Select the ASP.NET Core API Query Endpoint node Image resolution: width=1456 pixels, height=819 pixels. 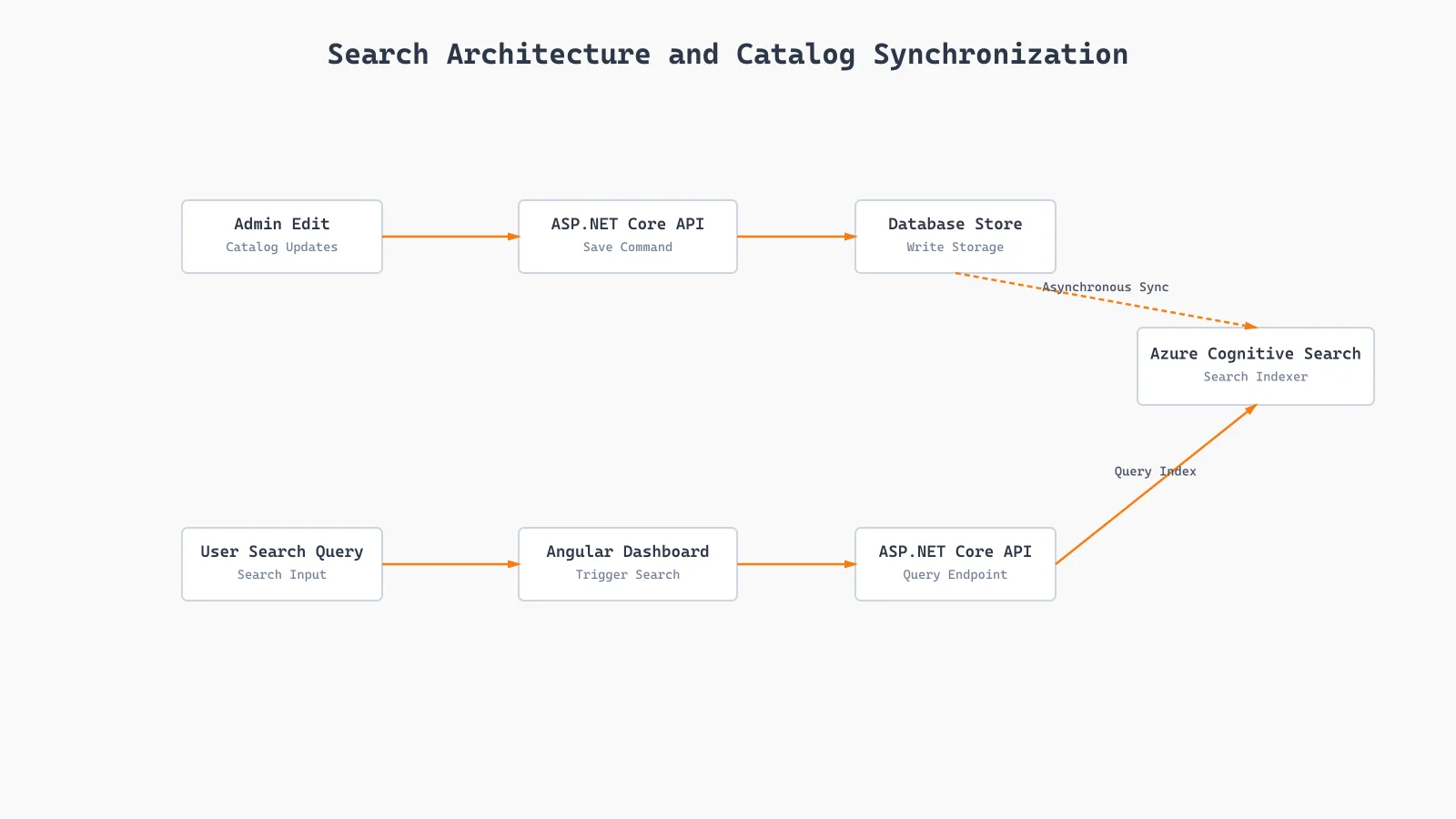pyautogui.click(x=955, y=564)
